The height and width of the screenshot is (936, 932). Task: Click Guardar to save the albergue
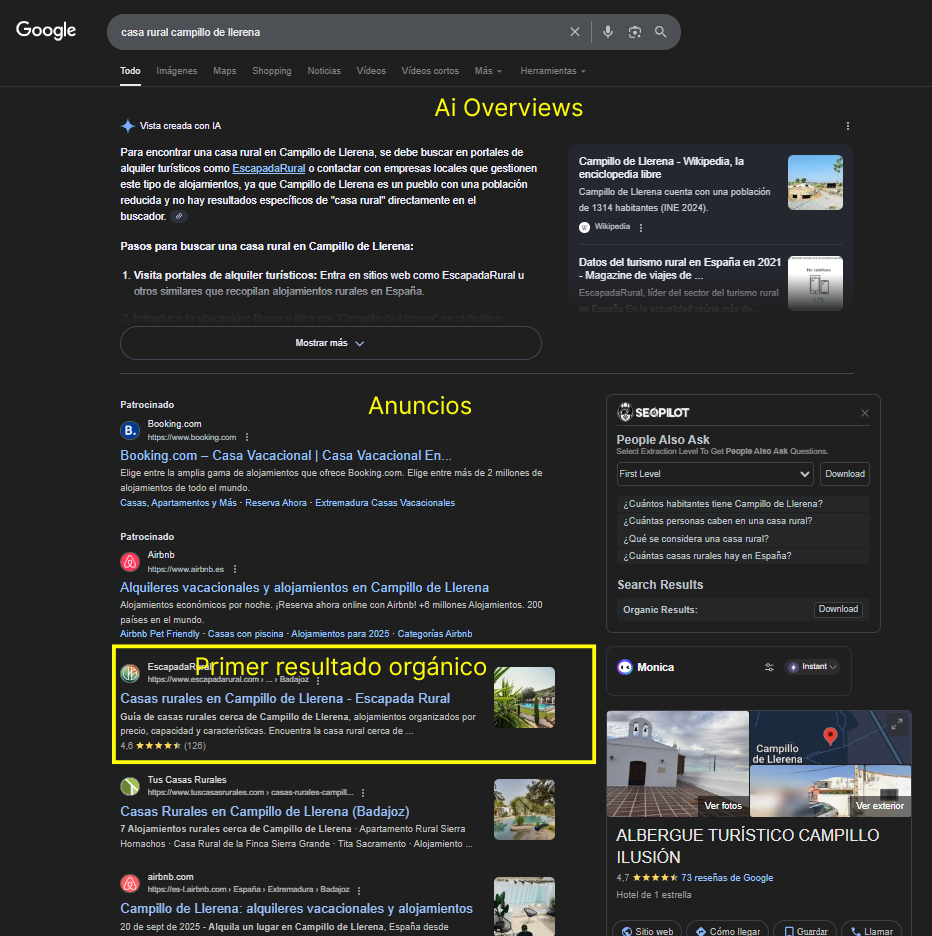[x=805, y=931]
